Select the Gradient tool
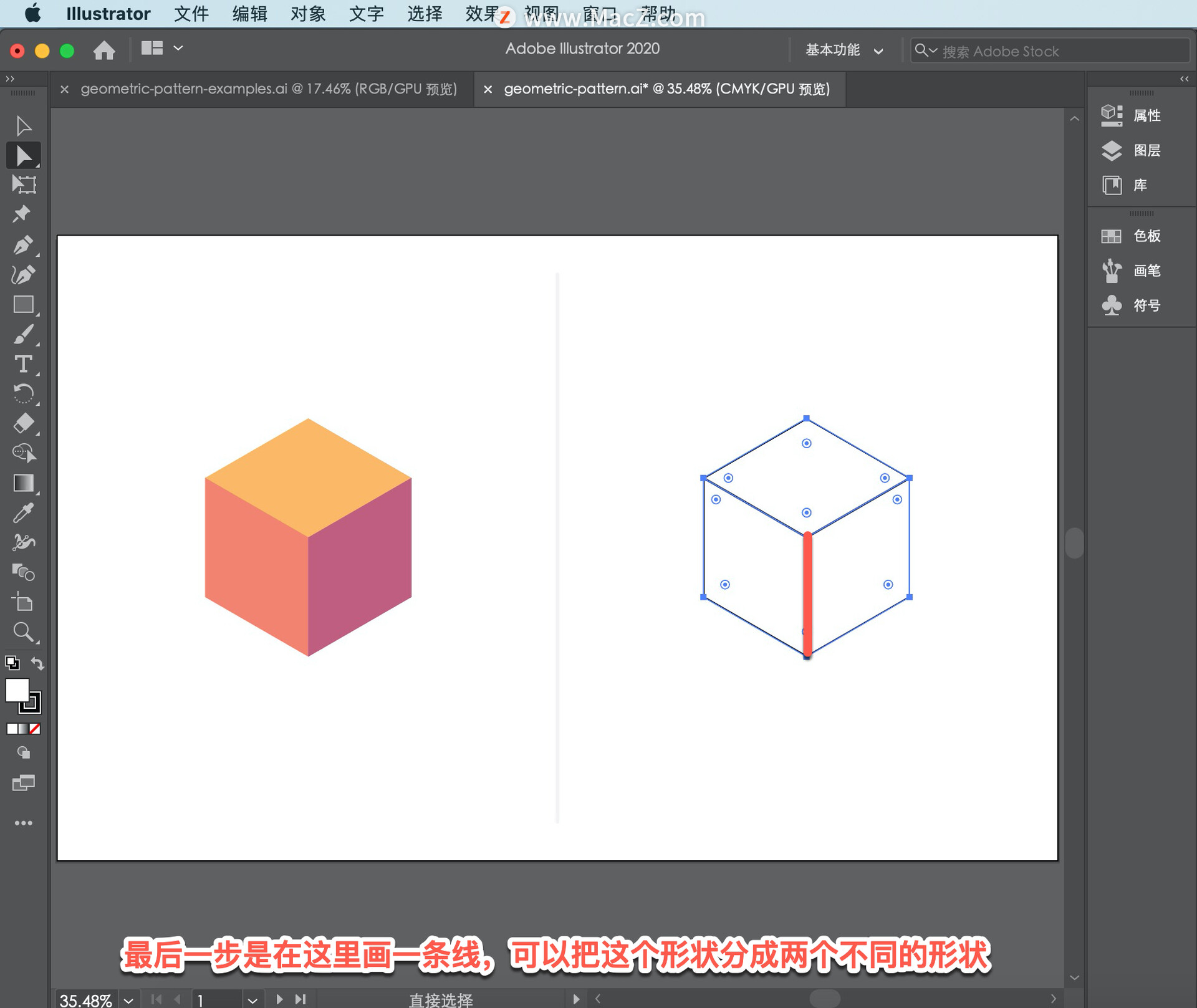Image resolution: width=1197 pixels, height=1008 pixels. coord(23,483)
